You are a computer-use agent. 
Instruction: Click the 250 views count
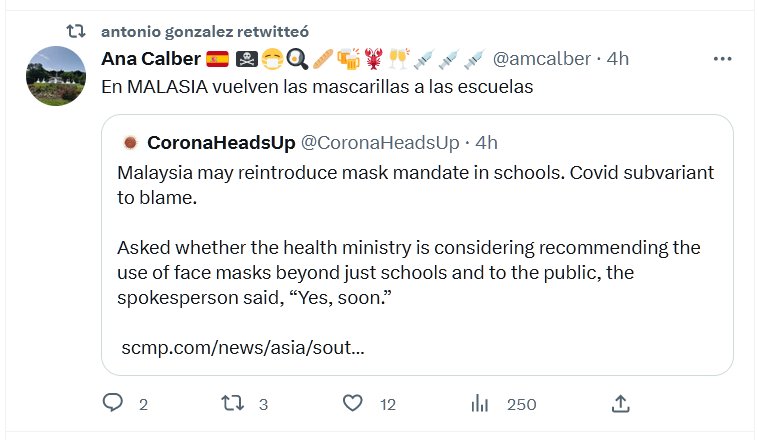click(521, 404)
